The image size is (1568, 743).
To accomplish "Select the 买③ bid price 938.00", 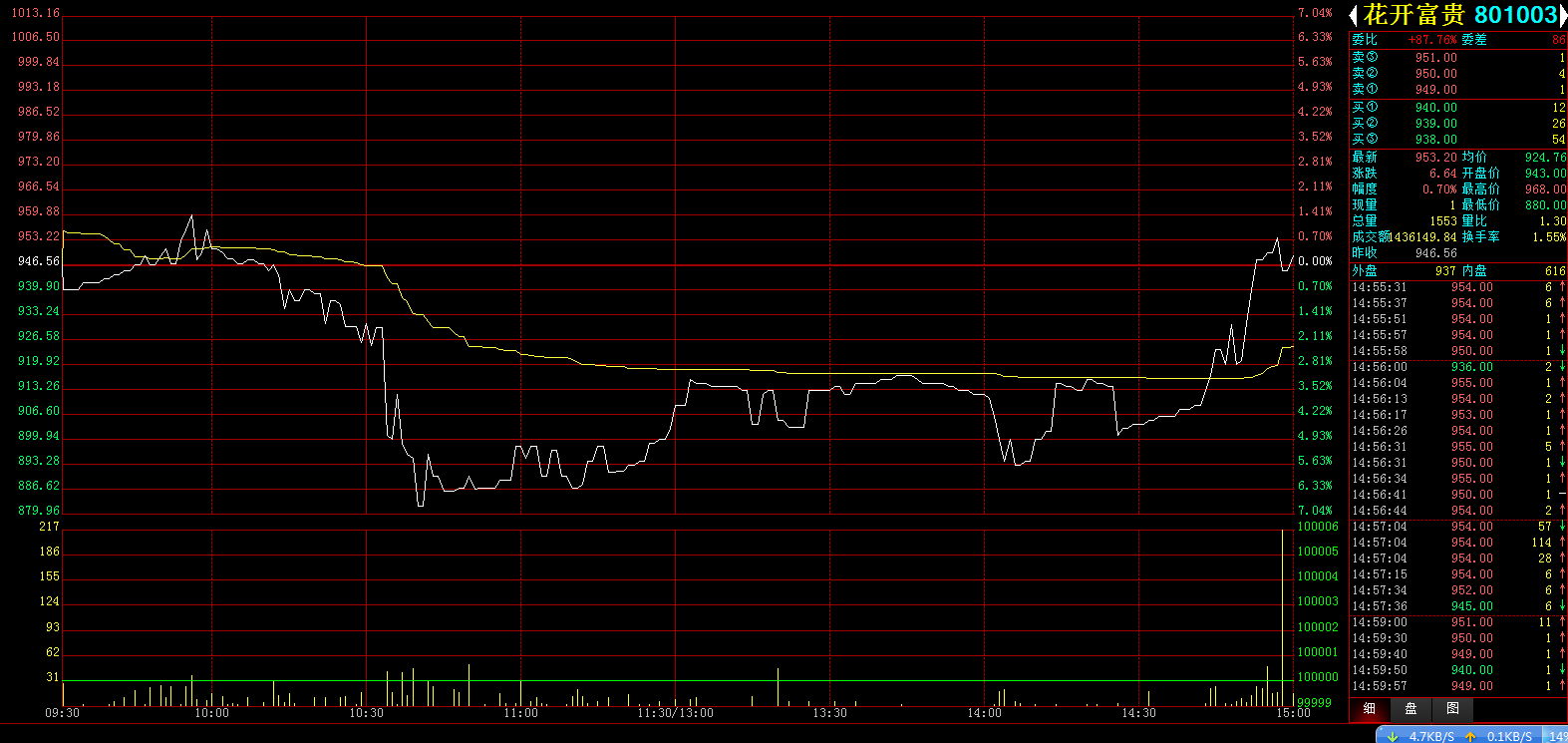I will coord(1436,140).
